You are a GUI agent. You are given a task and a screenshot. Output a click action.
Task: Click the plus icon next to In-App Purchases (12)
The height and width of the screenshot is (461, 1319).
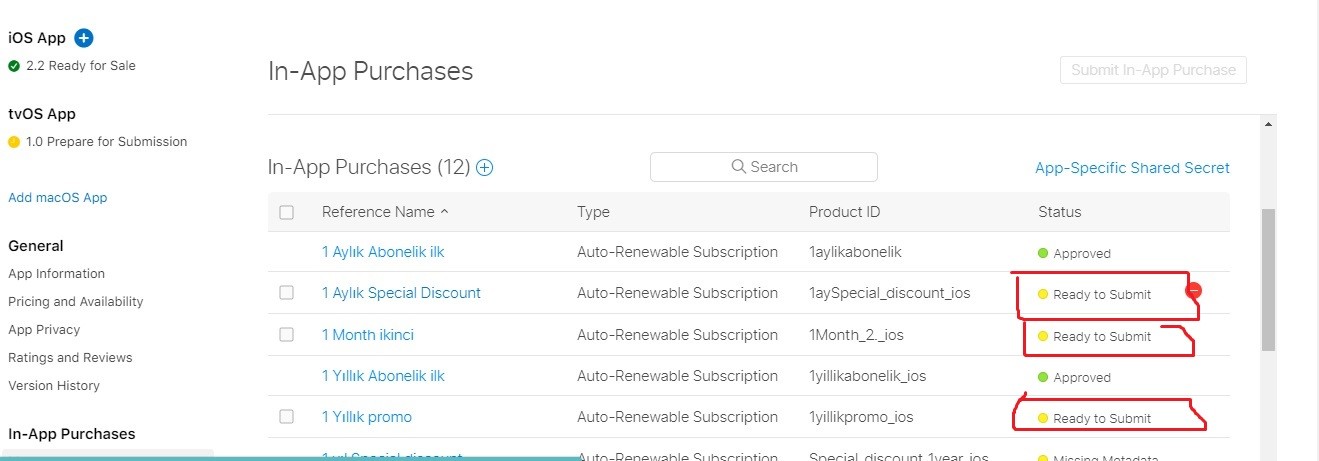(485, 168)
